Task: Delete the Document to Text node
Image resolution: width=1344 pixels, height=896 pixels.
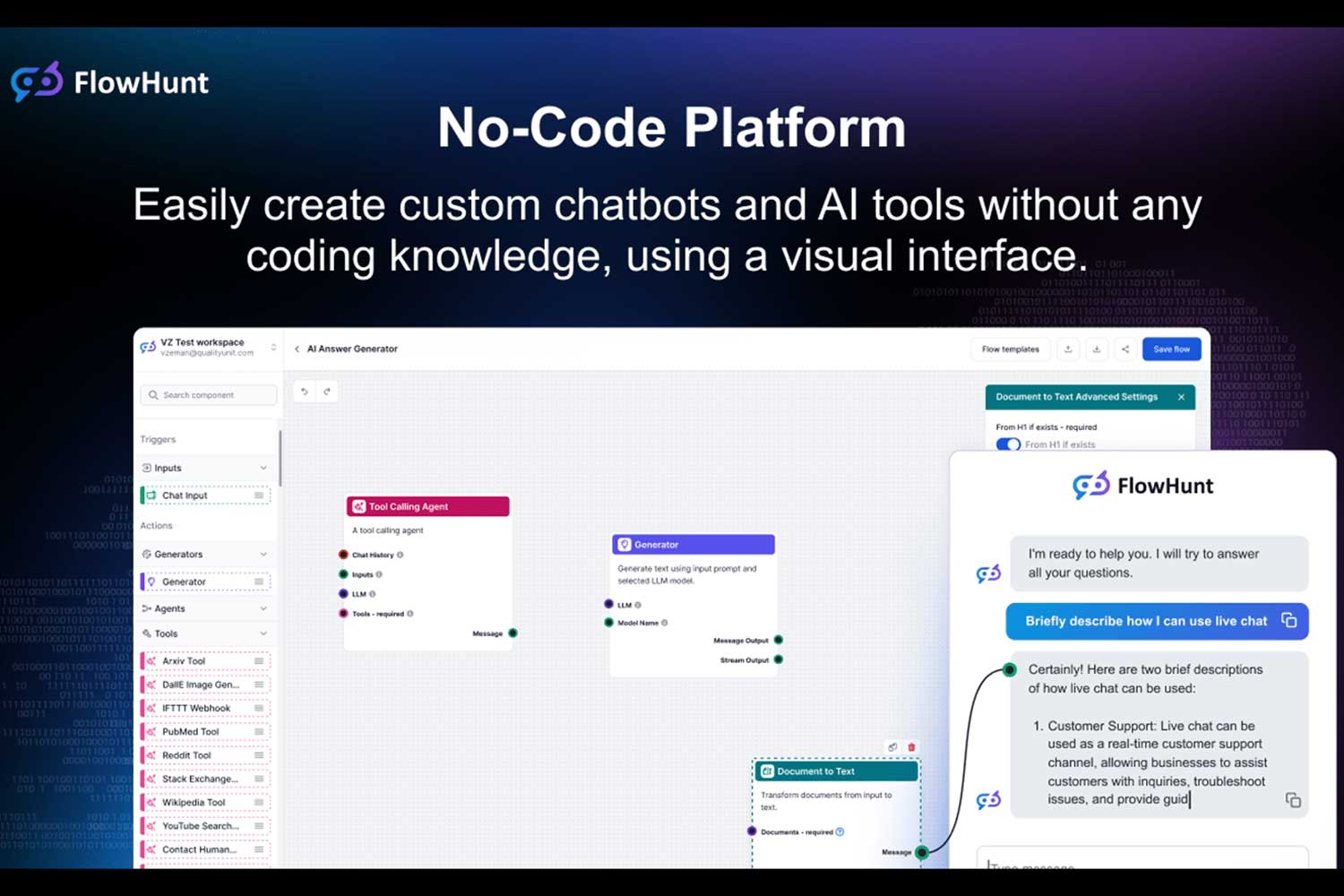Action: point(912,747)
